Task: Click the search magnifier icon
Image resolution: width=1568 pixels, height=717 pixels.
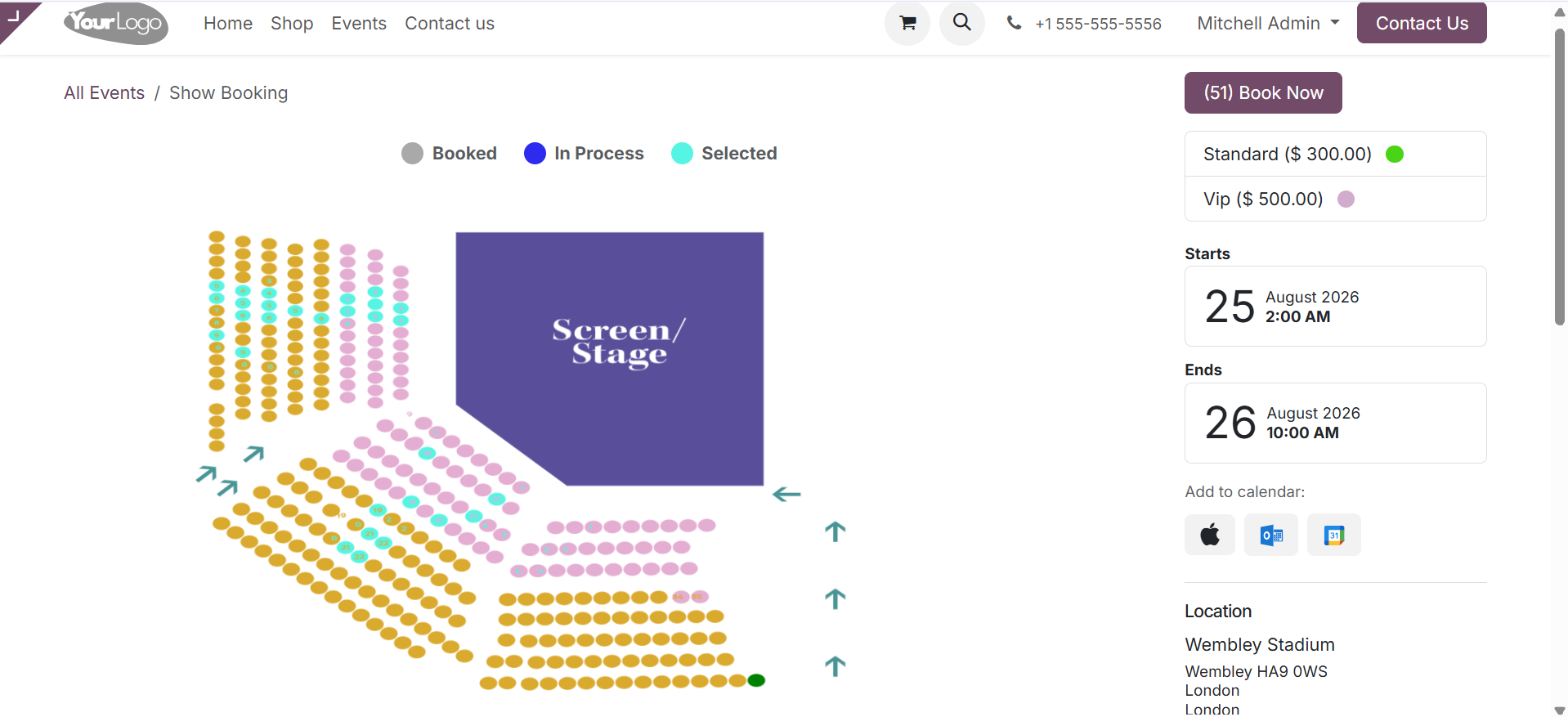Action: tap(962, 23)
